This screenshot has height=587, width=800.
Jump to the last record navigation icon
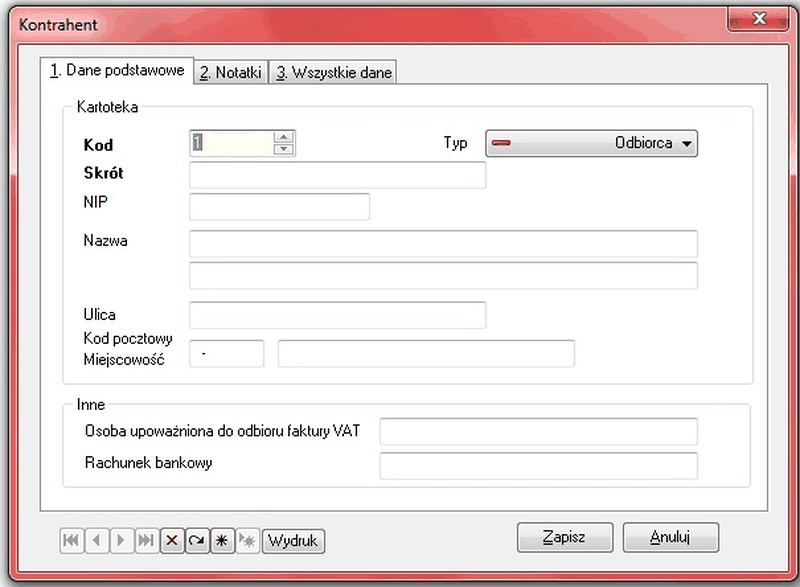tap(146, 541)
